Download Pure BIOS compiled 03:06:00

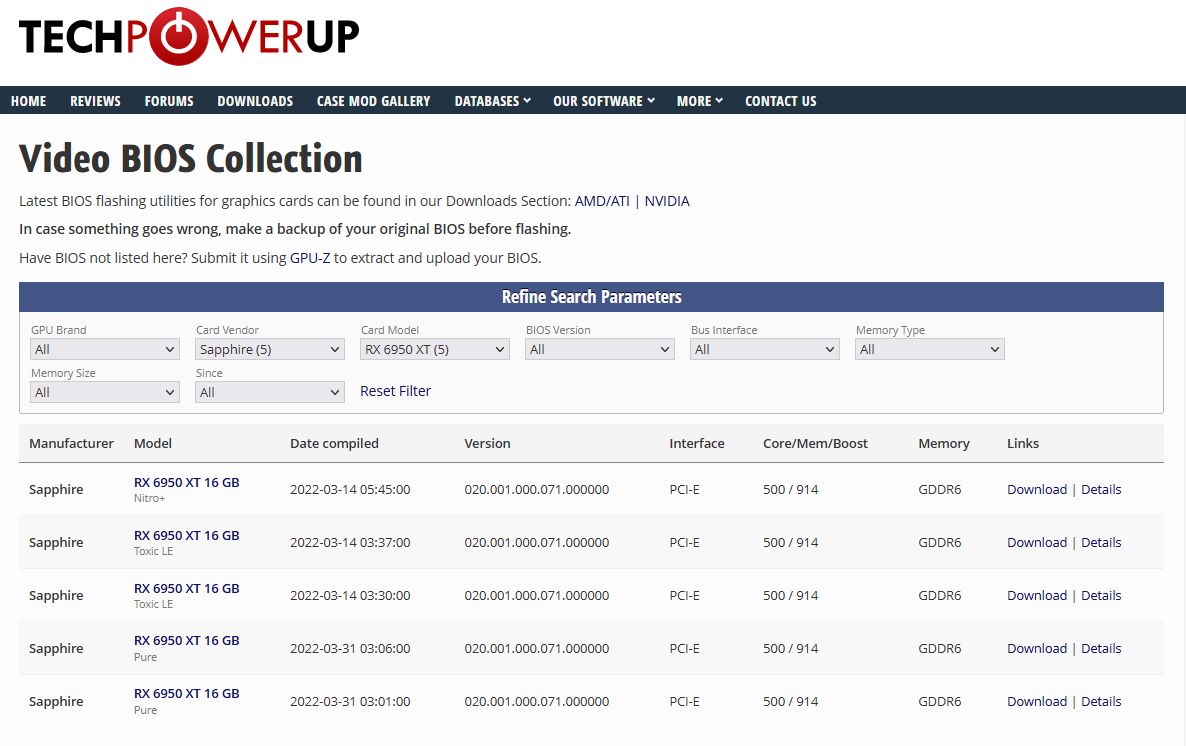pyautogui.click(x=1036, y=648)
